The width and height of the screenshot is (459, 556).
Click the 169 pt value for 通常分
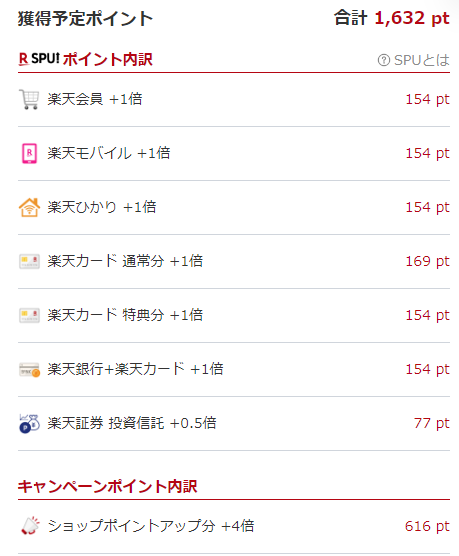pos(427,261)
